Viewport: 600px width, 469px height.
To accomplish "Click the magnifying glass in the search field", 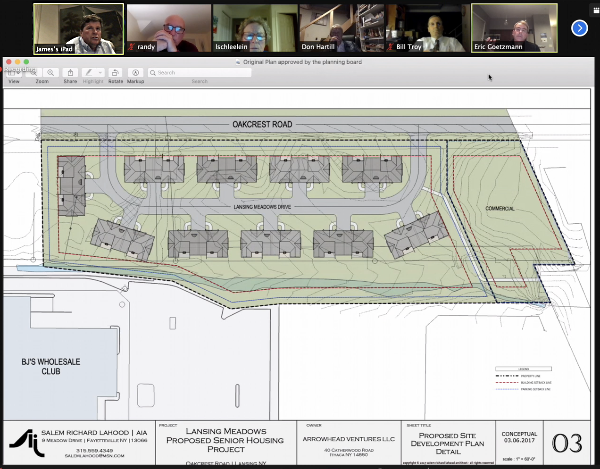I will (x=151, y=72).
